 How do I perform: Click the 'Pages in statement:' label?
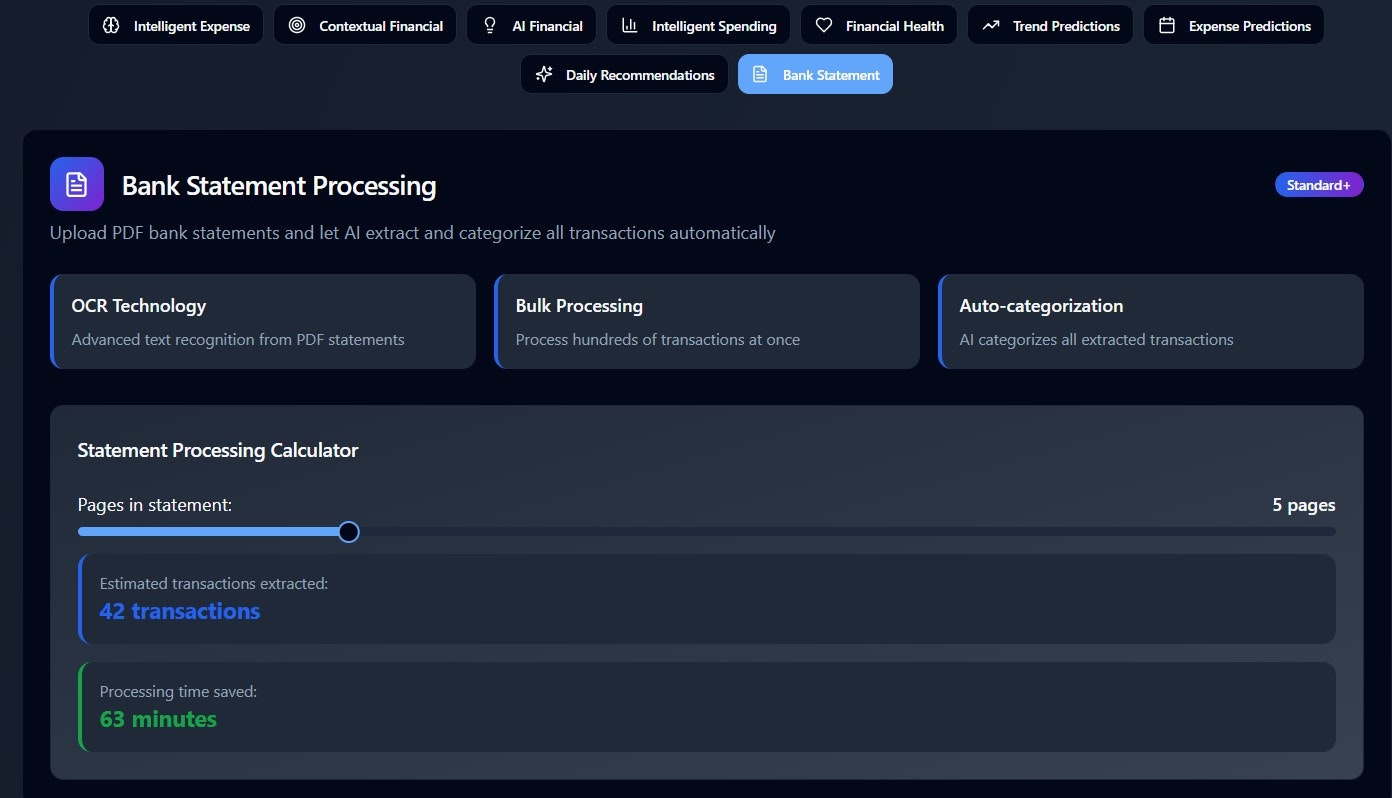pos(155,505)
